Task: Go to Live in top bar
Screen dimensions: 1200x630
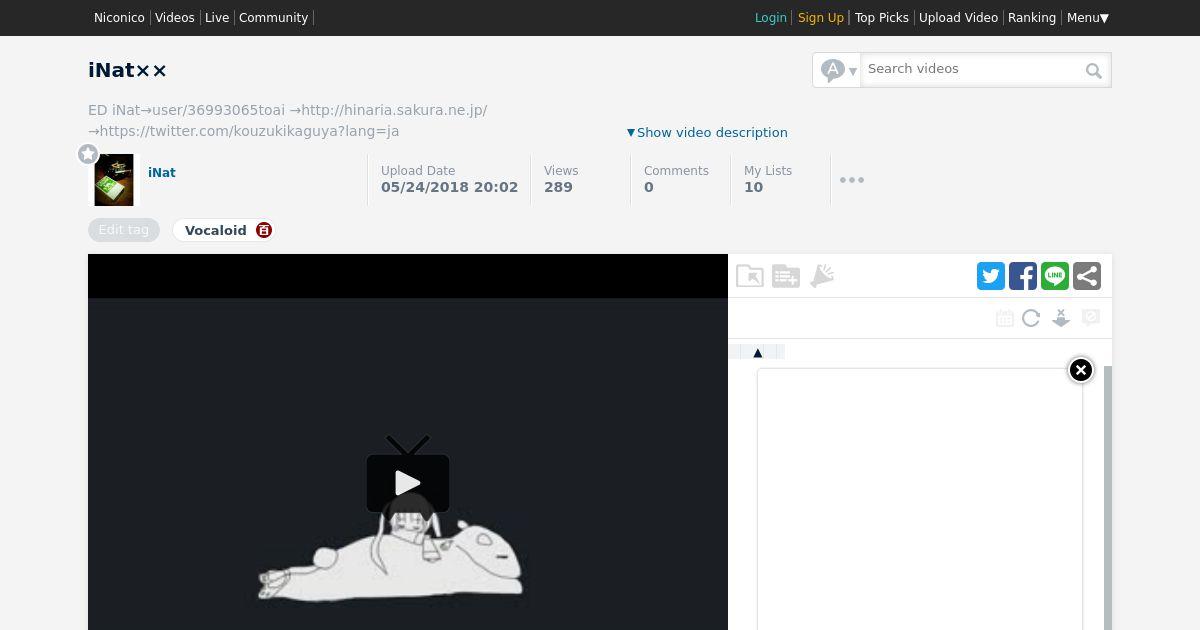Action: [x=217, y=18]
